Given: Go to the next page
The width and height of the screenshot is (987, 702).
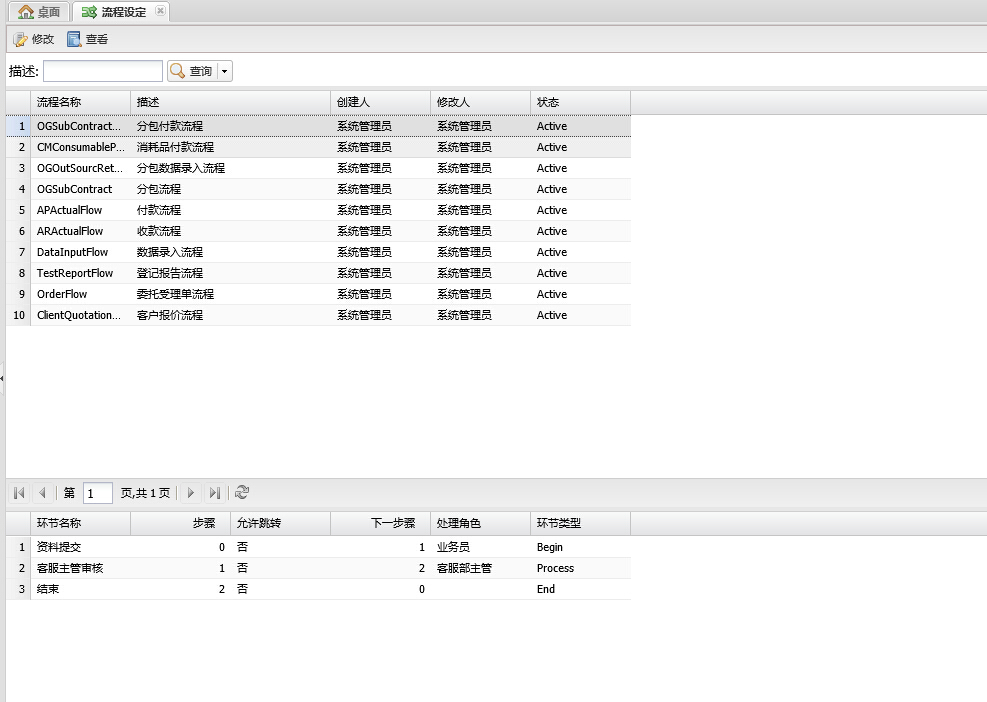Looking at the screenshot, I should pyautogui.click(x=191, y=493).
